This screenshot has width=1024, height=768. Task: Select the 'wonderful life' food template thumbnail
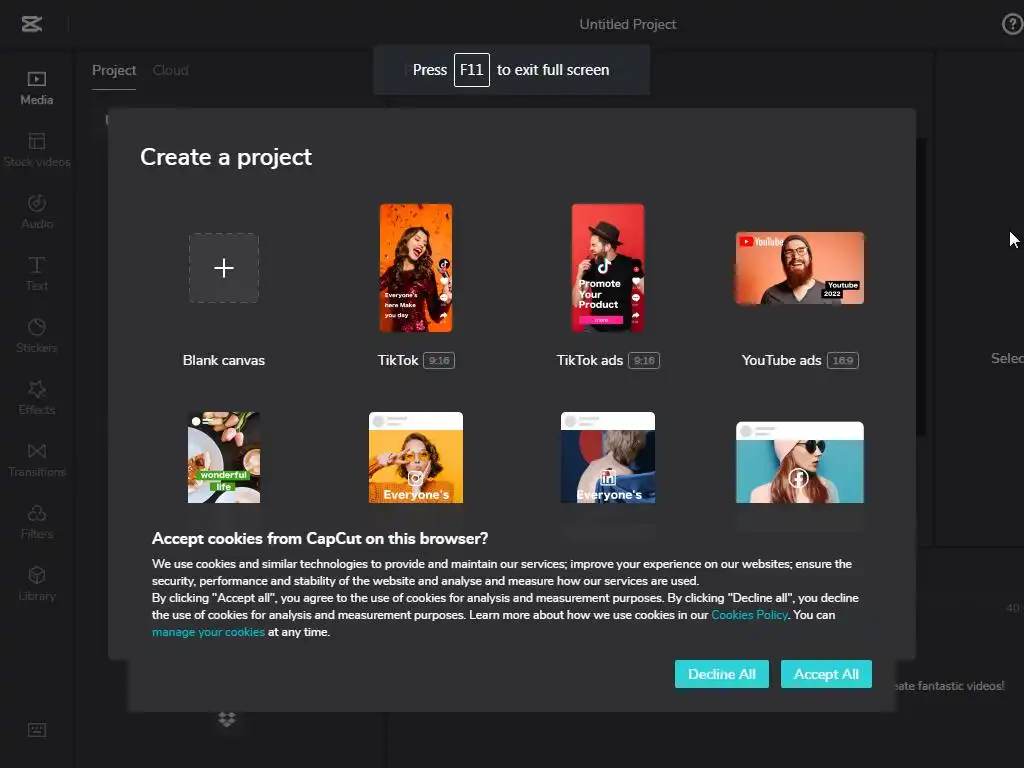(x=224, y=457)
